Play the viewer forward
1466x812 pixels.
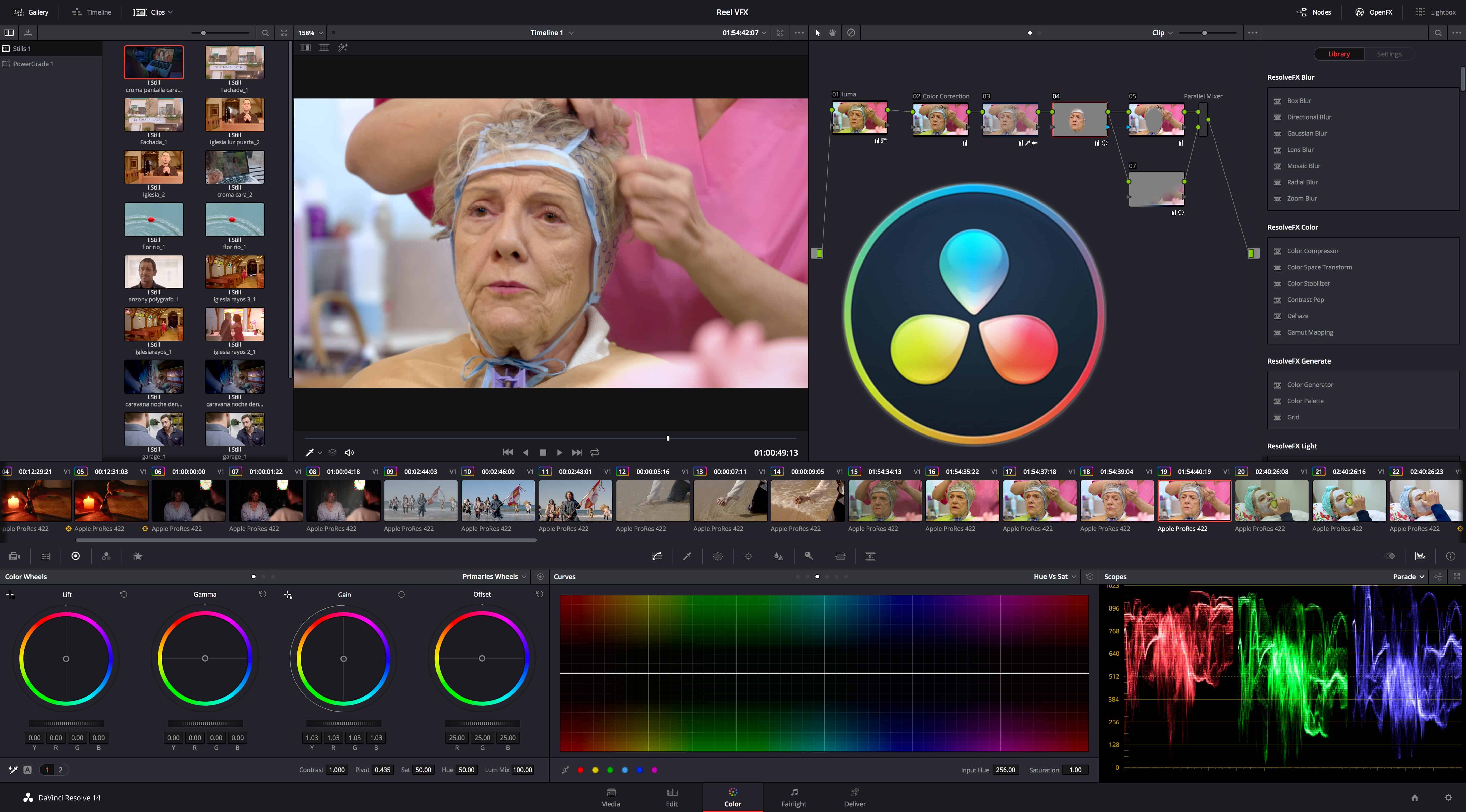pyautogui.click(x=559, y=453)
